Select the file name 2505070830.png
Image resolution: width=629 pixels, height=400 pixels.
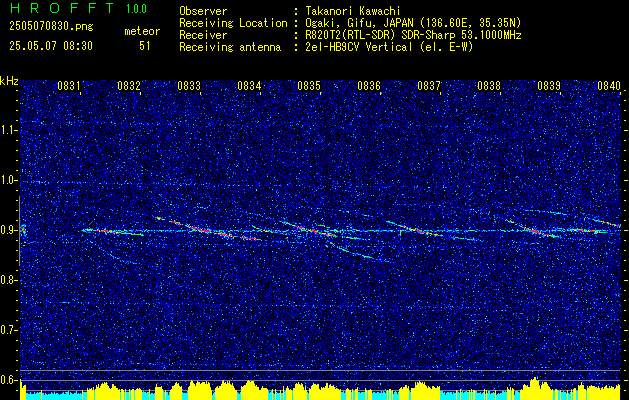(x=51, y=27)
